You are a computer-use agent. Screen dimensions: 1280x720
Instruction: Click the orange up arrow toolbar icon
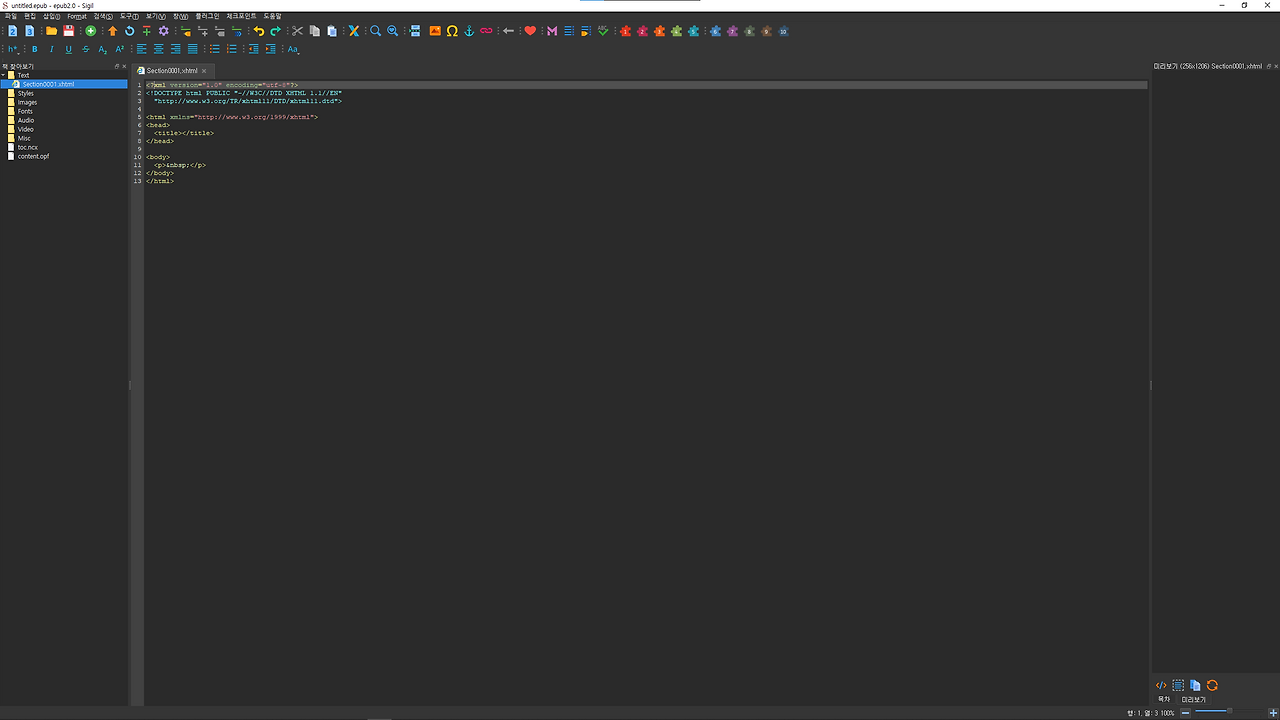tap(113, 31)
